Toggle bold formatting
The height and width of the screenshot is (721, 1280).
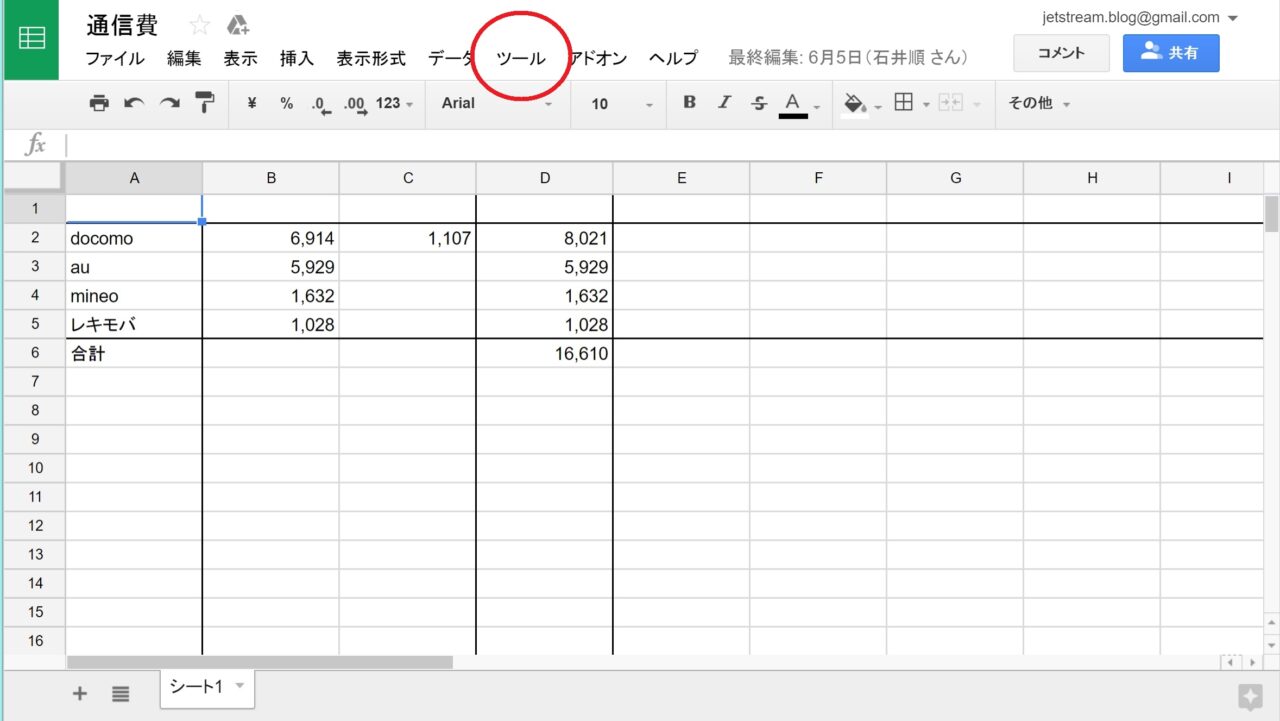[x=689, y=103]
